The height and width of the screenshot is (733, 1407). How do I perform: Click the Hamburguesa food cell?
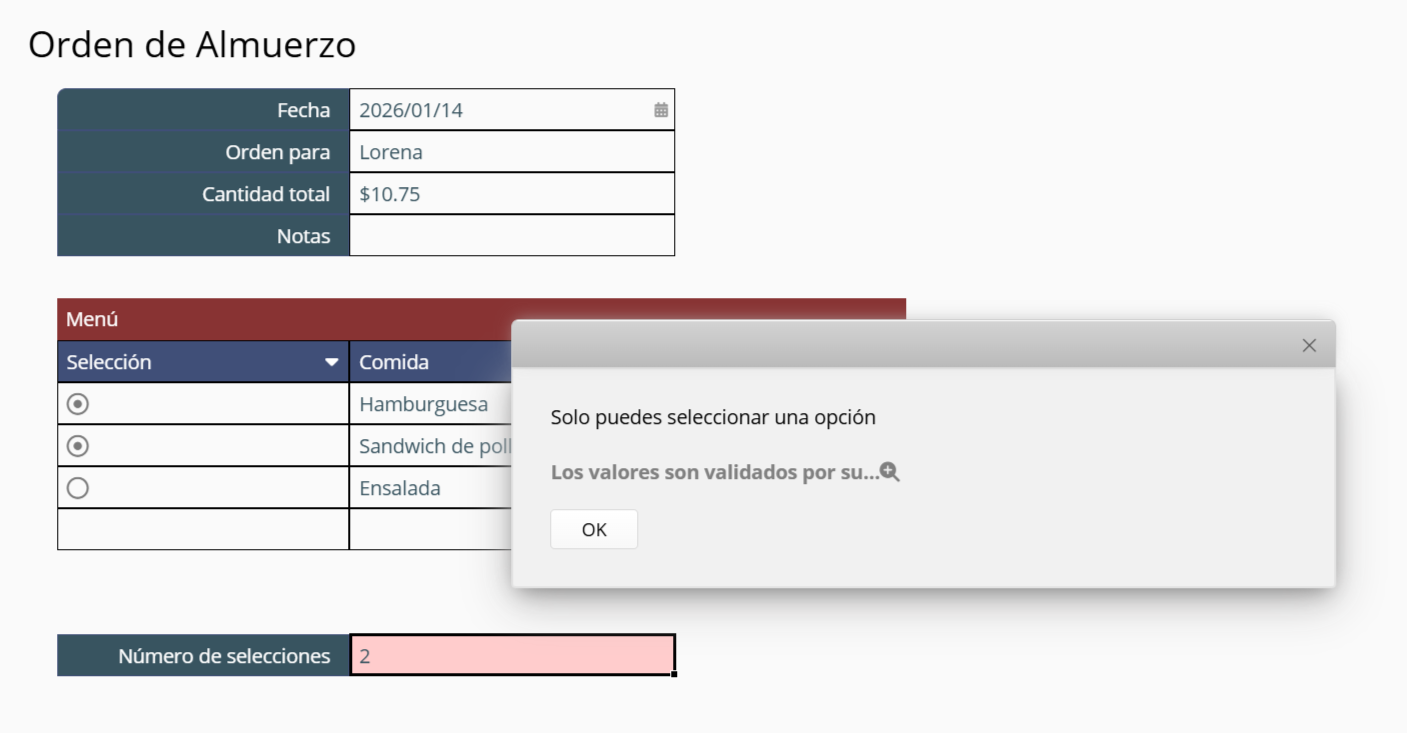[431, 404]
